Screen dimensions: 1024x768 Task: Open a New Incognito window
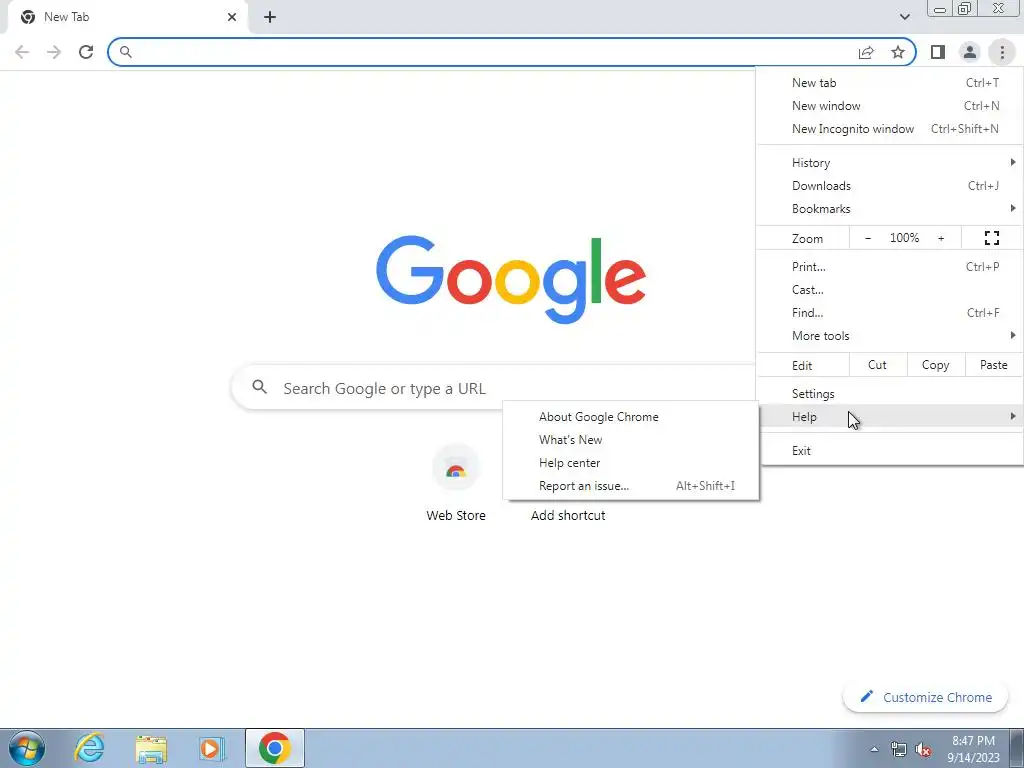pos(890,129)
